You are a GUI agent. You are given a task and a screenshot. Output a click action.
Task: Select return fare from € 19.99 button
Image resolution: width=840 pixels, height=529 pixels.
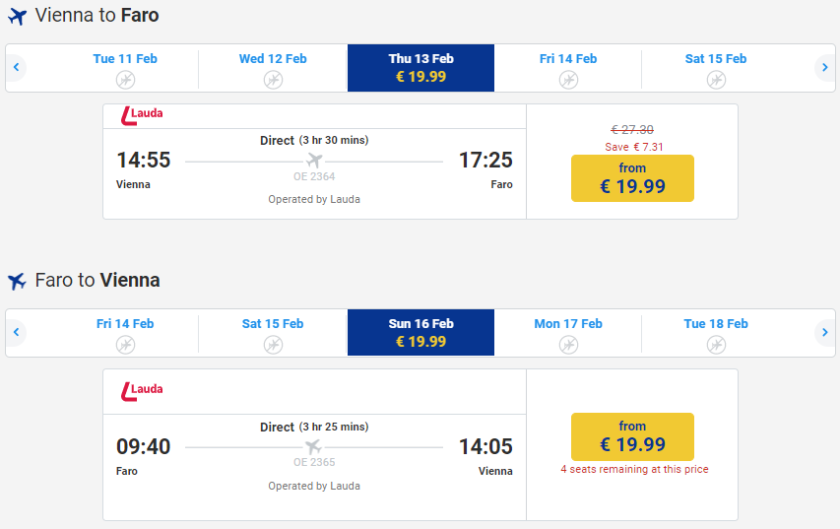coord(632,437)
